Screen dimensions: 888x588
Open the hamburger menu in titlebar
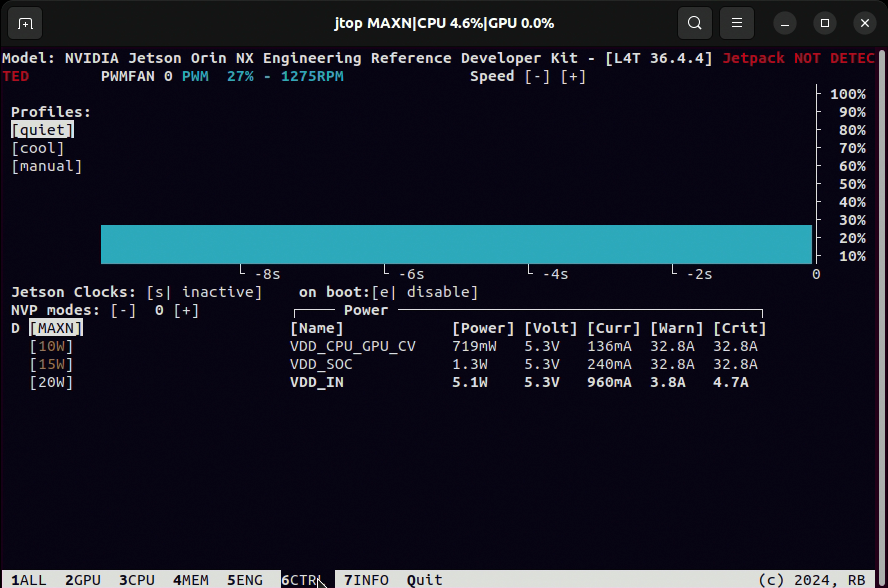tap(737, 22)
